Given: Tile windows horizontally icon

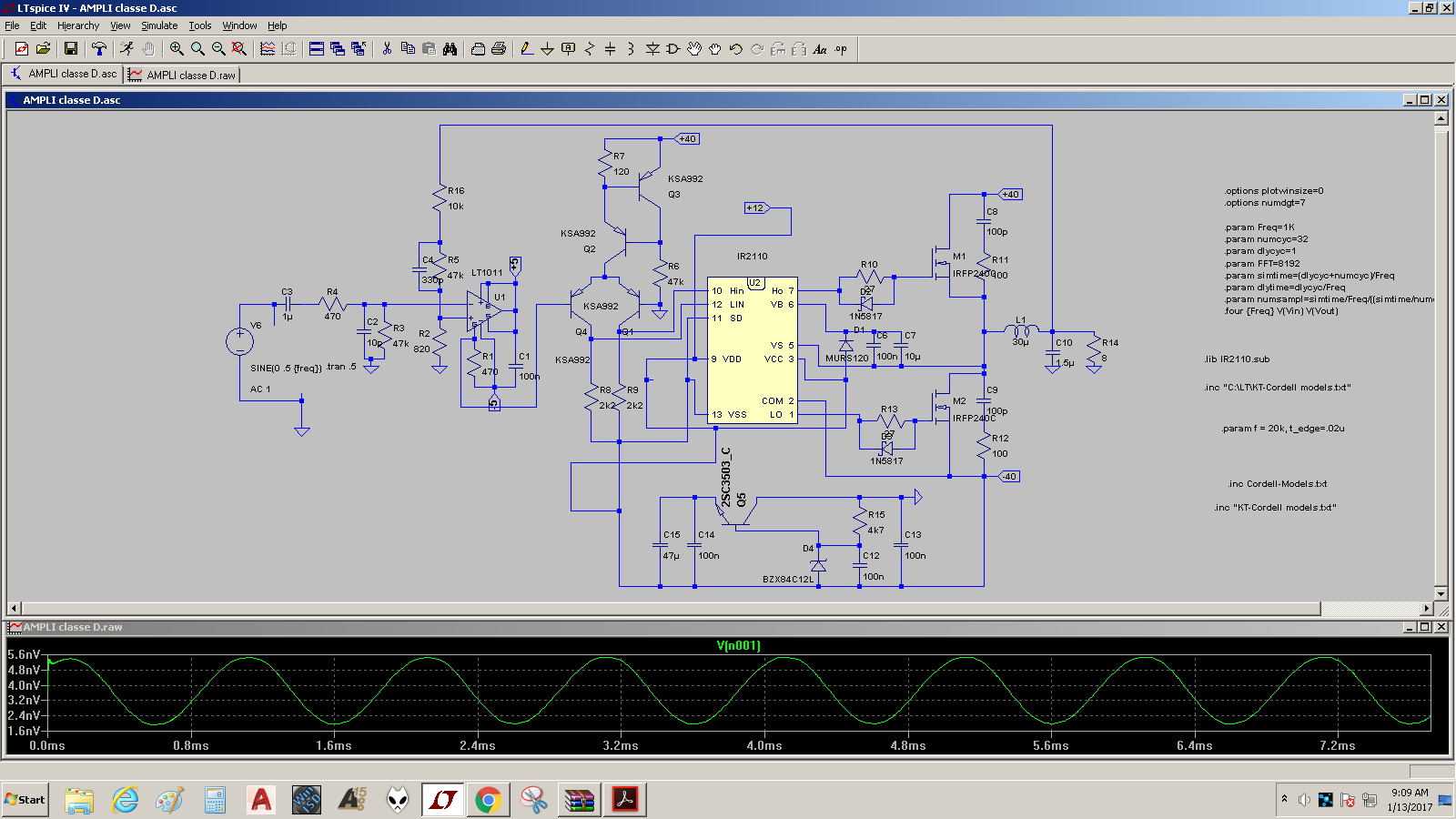Looking at the screenshot, I should coord(317,49).
